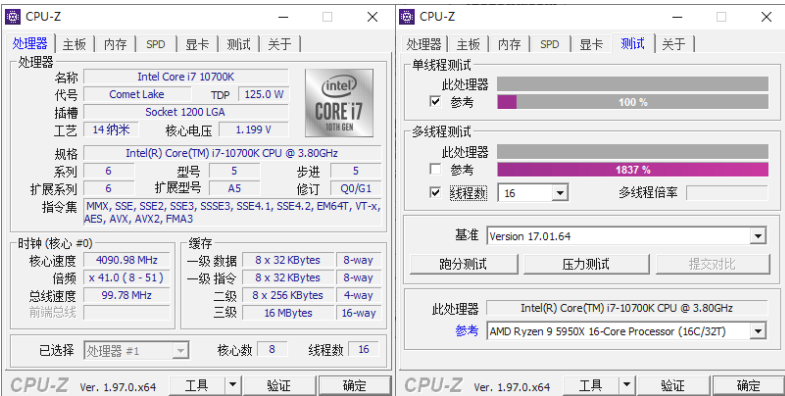Click the bus speed 99.78 MHz value

point(126,295)
